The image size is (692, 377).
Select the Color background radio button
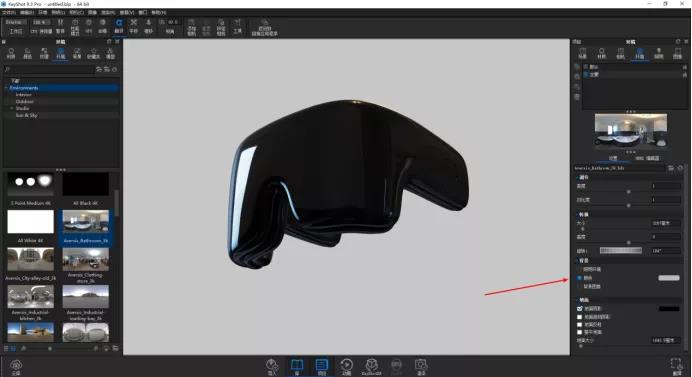579,278
